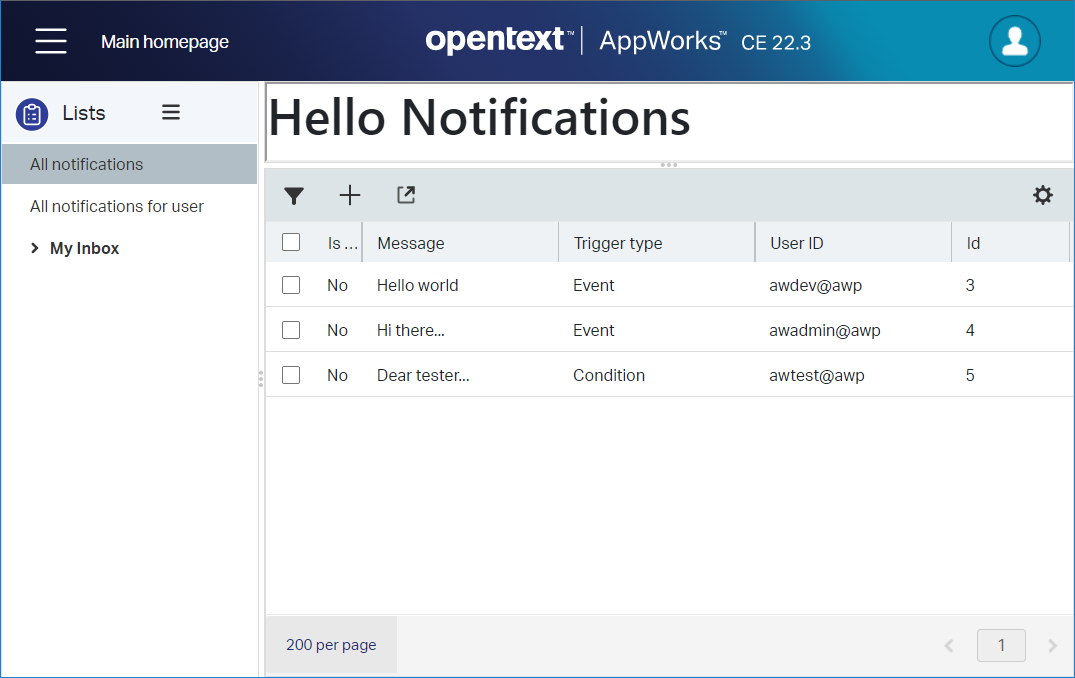This screenshot has height=678, width=1075.
Task: Sort by Trigger type column header
Action: tap(618, 243)
